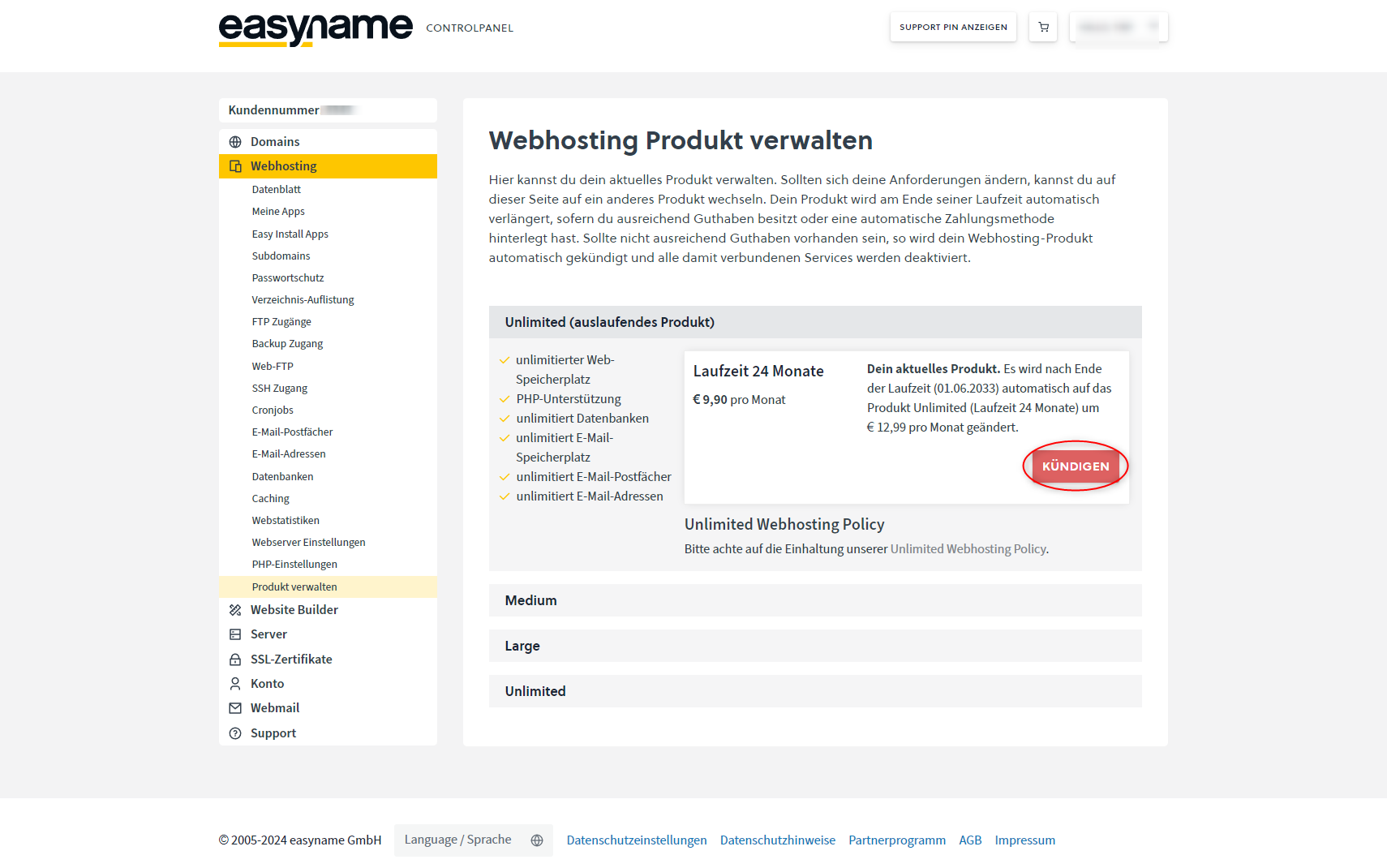Image resolution: width=1387 pixels, height=868 pixels.
Task: Open the Unlimited Webhosting Policy link
Action: click(968, 549)
